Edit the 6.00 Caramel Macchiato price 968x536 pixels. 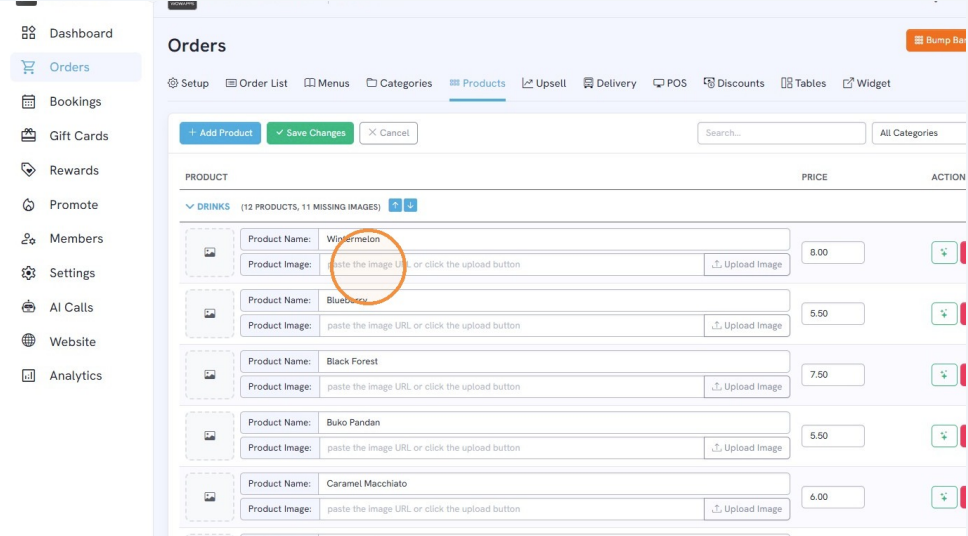[x=833, y=496]
